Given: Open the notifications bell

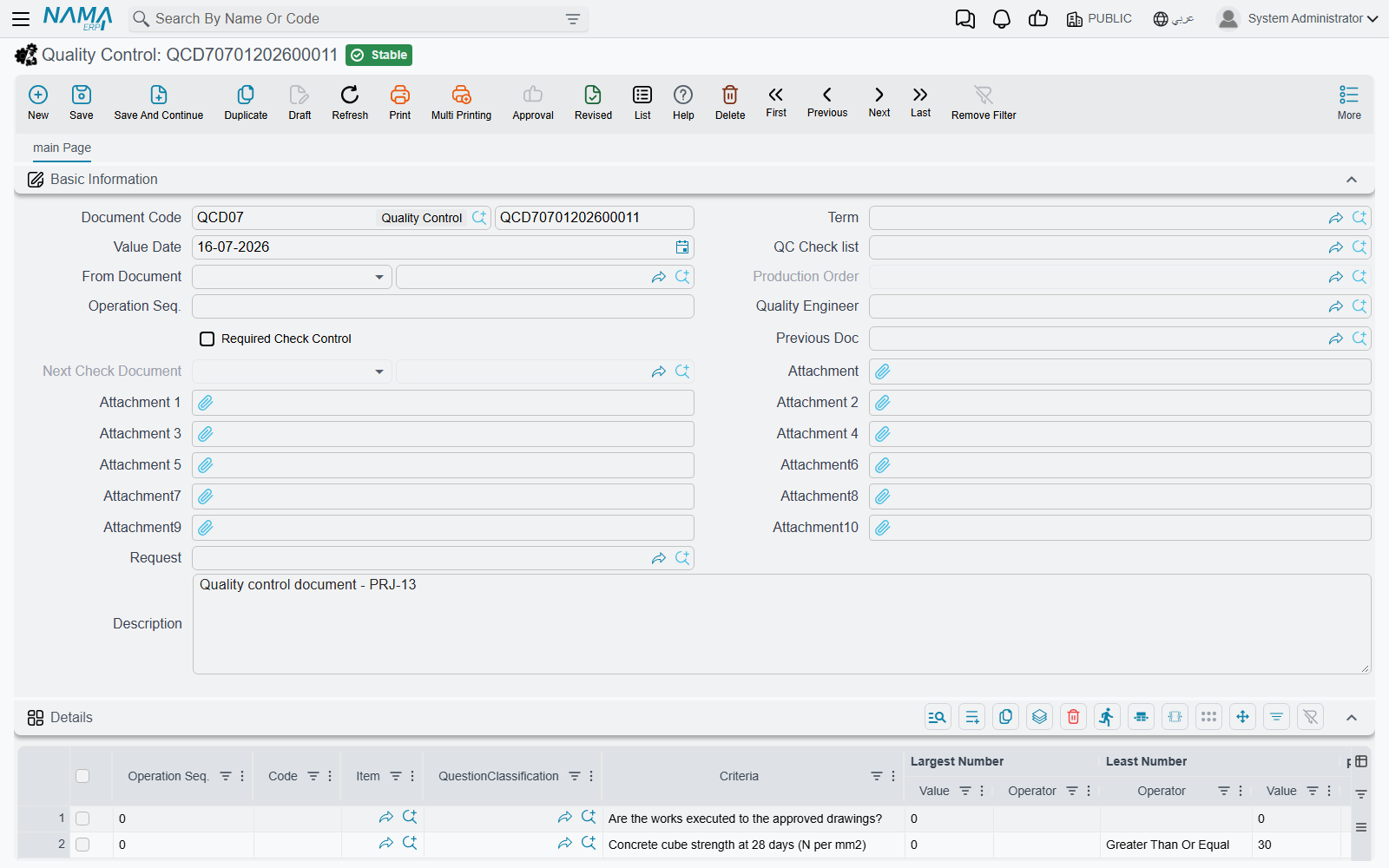Looking at the screenshot, I should pos(1002,19).
